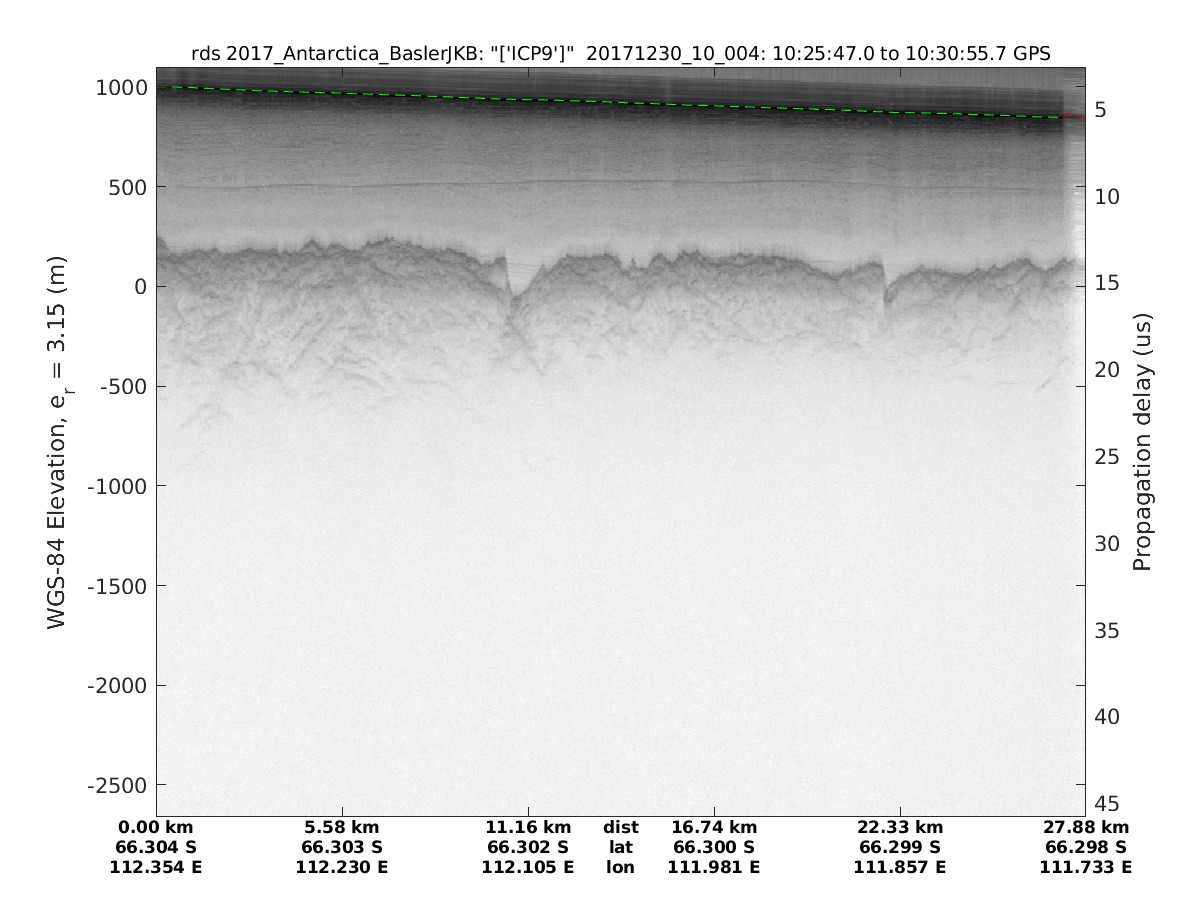Click the 'Propagation delay (us)' right axis label

[x=1141, y=442]
